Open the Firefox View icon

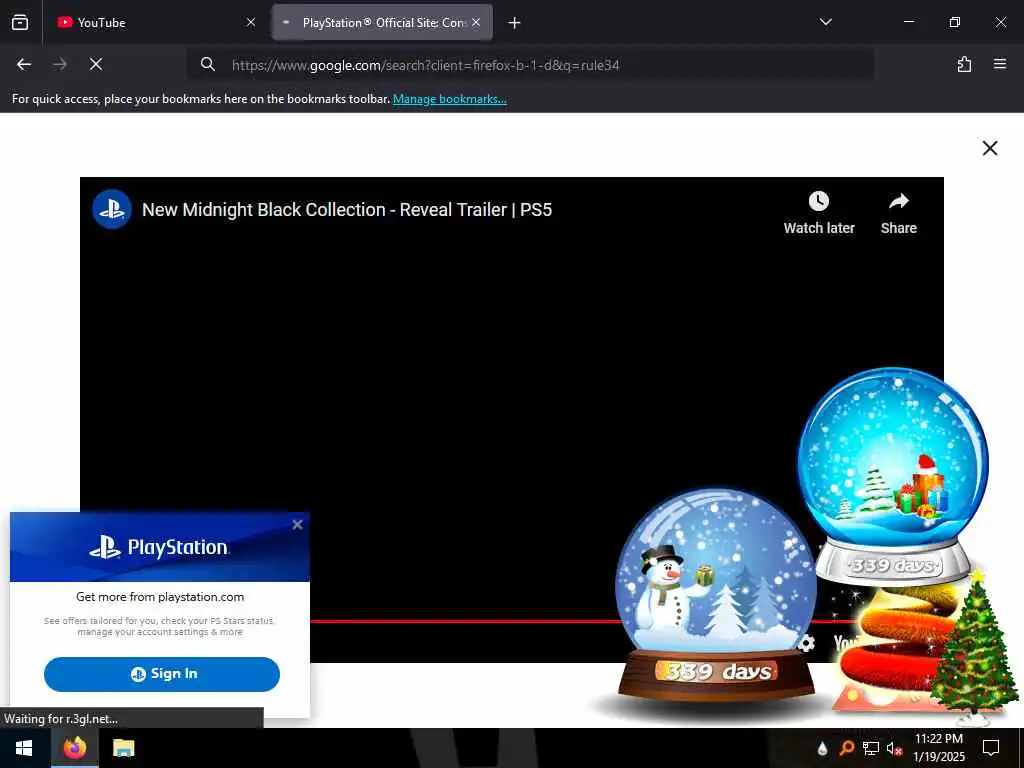(x=20, y=22)
